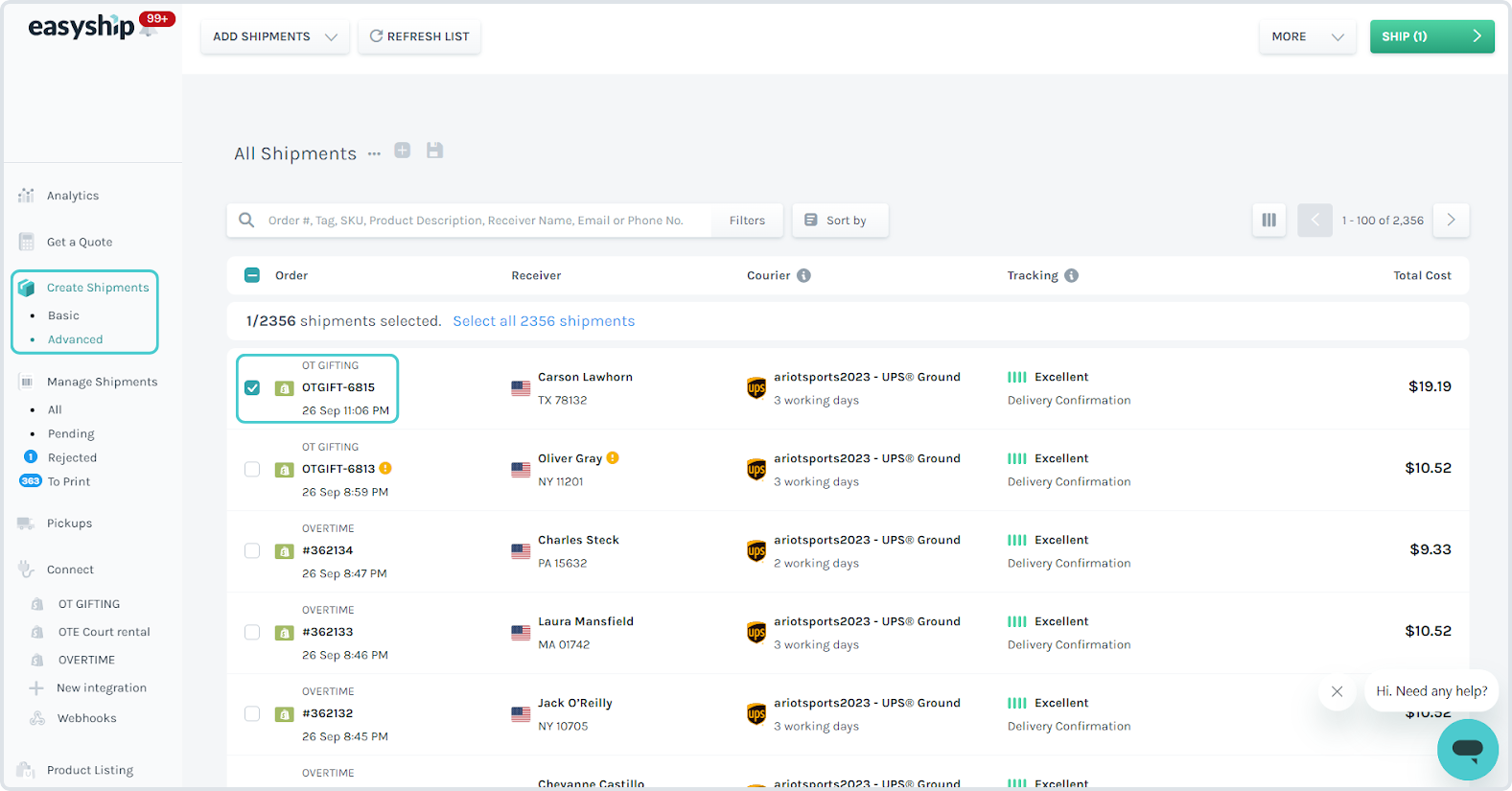Click the Receiver column header
The image size is (1512, 791).
(536, 275)
